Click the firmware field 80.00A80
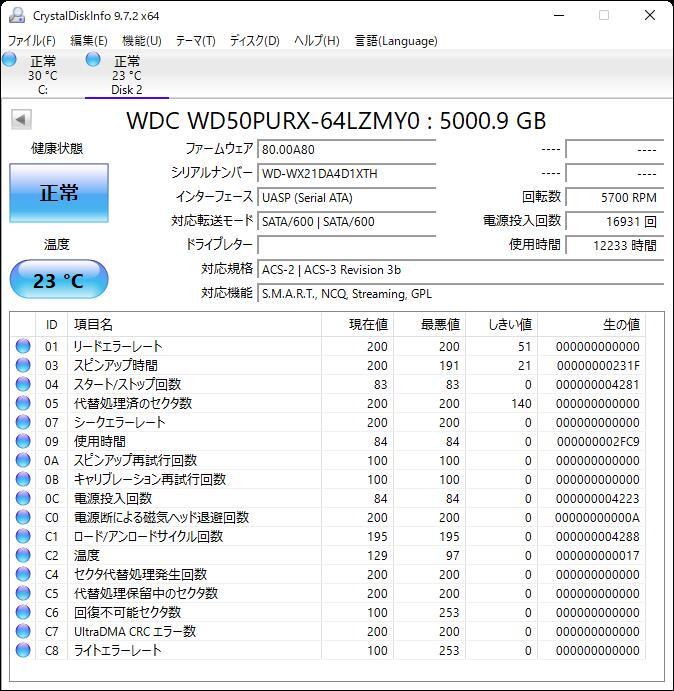This screenshot has height=691, width=674. (x=346, y=149)
